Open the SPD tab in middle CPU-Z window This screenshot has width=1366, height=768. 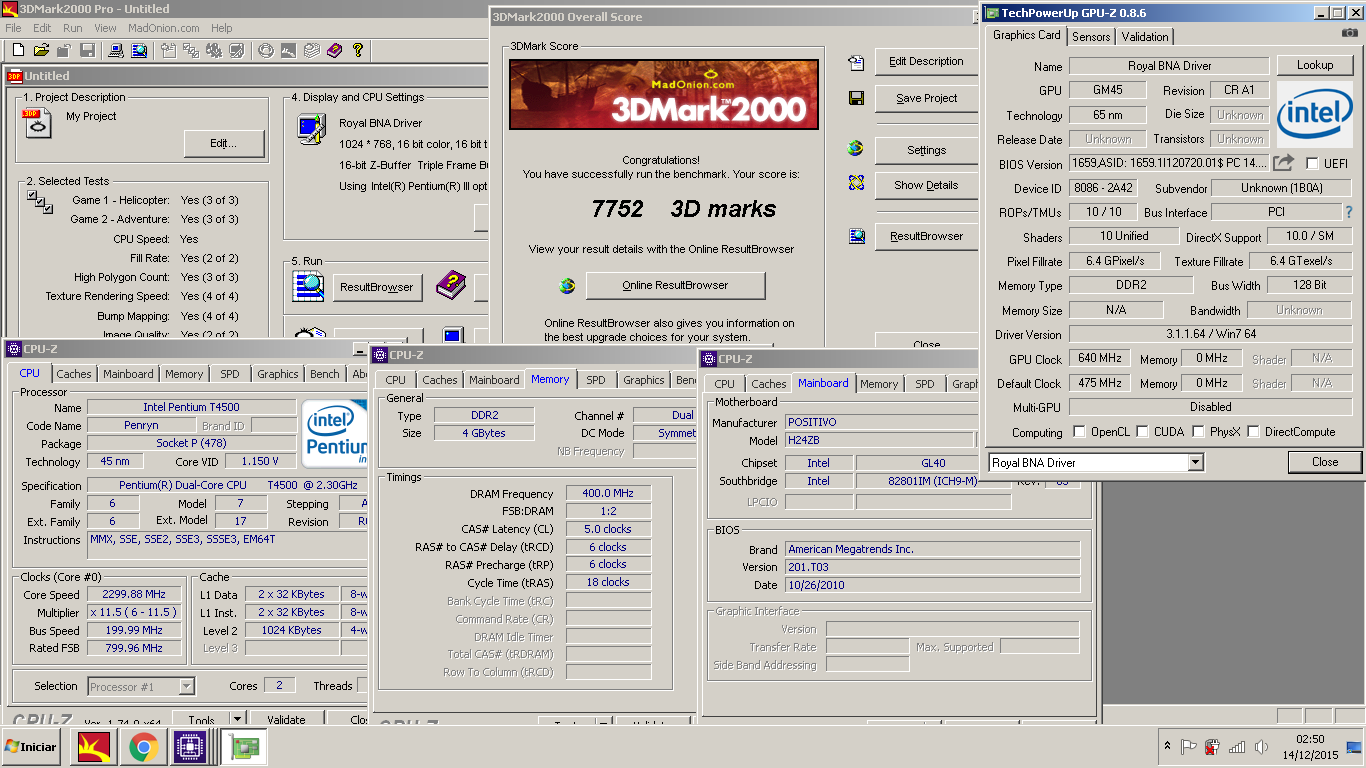point(596,380)
